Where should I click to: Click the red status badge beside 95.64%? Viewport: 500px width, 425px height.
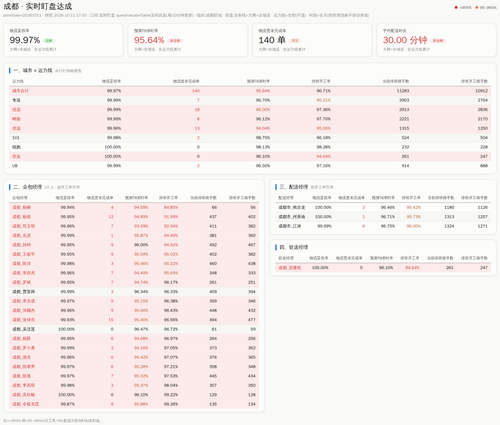(x=175, y=41)
